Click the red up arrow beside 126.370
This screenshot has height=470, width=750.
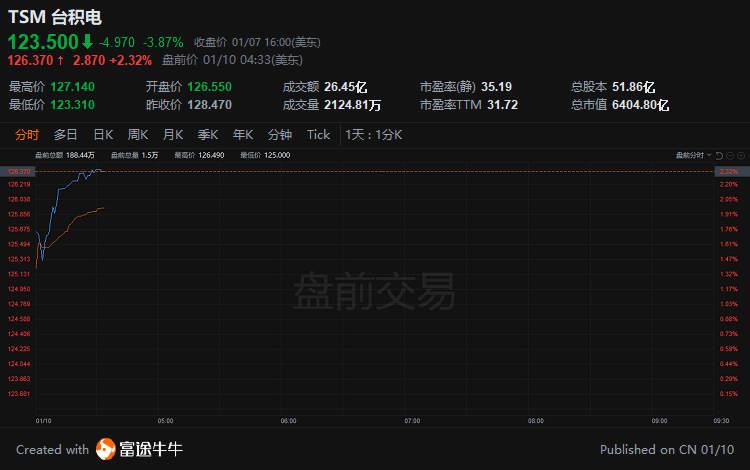coord(61,60)
